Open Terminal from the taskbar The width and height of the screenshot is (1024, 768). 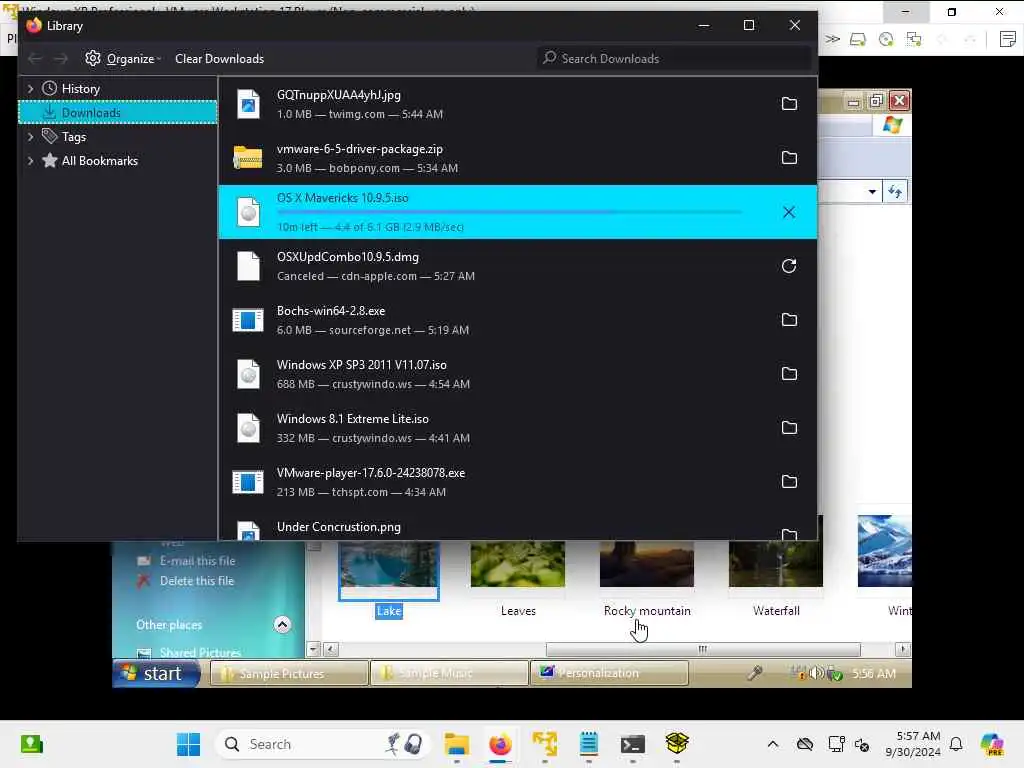(633, 744)
